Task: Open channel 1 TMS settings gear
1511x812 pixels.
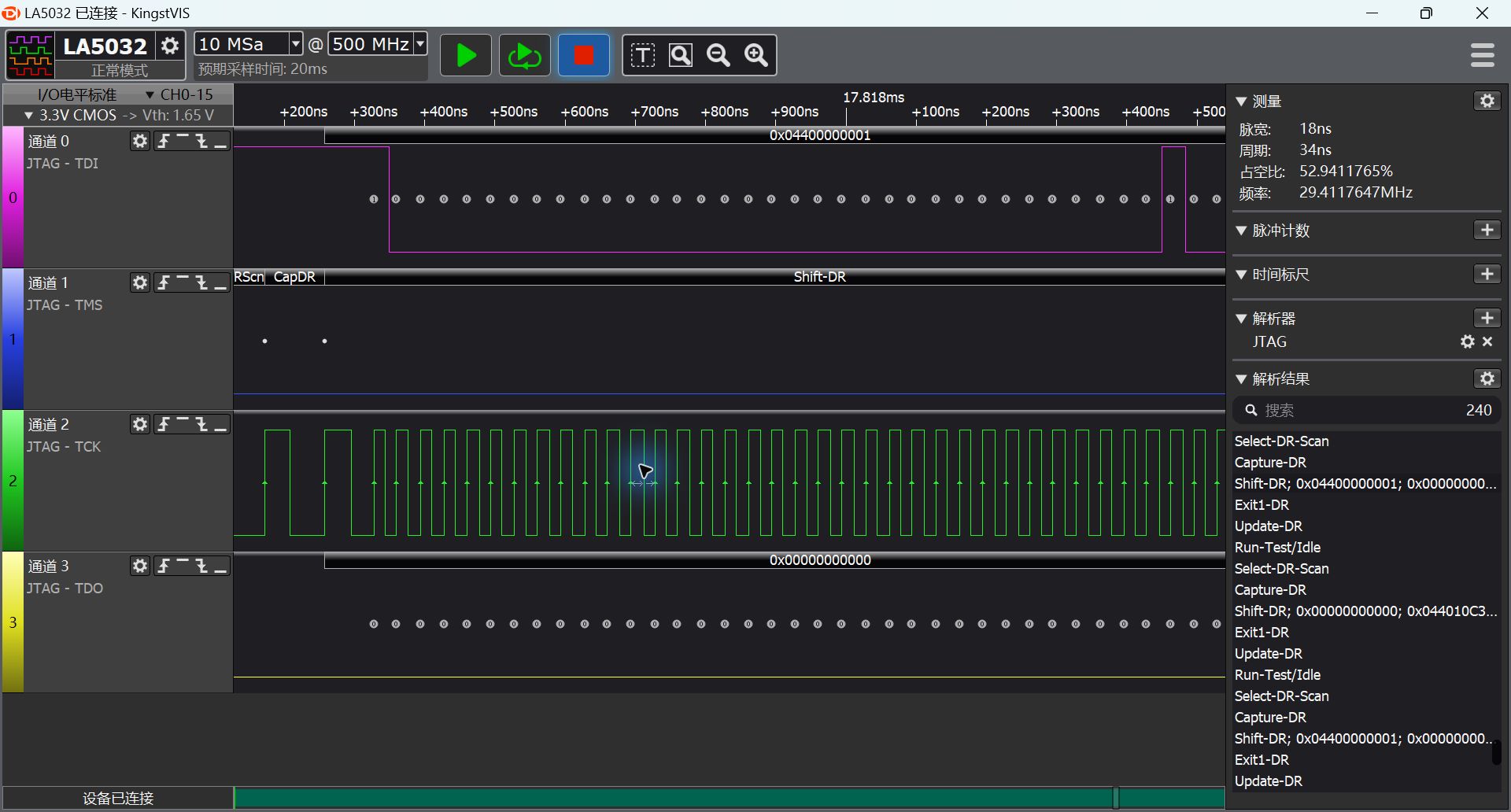Action: (140, 282)
